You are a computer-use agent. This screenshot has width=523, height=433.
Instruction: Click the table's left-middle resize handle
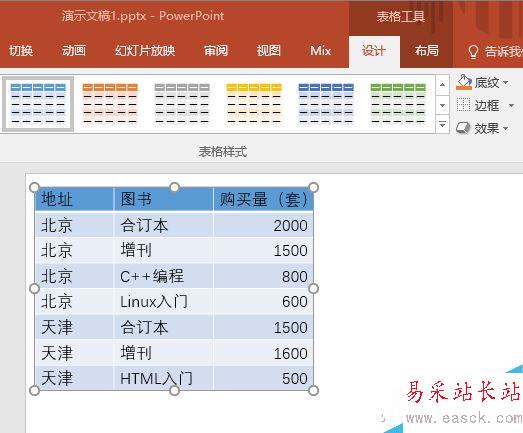(35, 289)
